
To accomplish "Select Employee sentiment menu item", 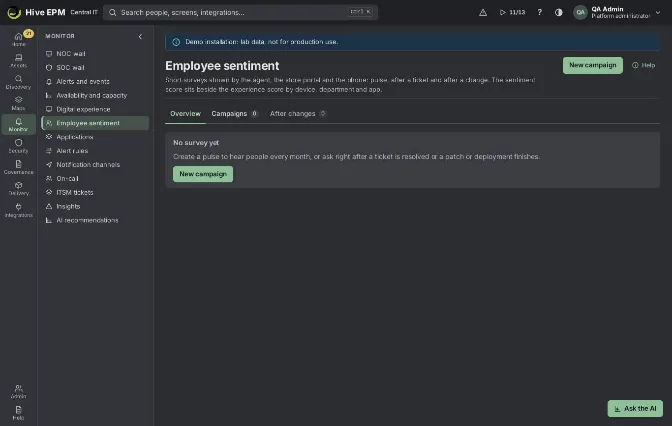I will 95,123.
